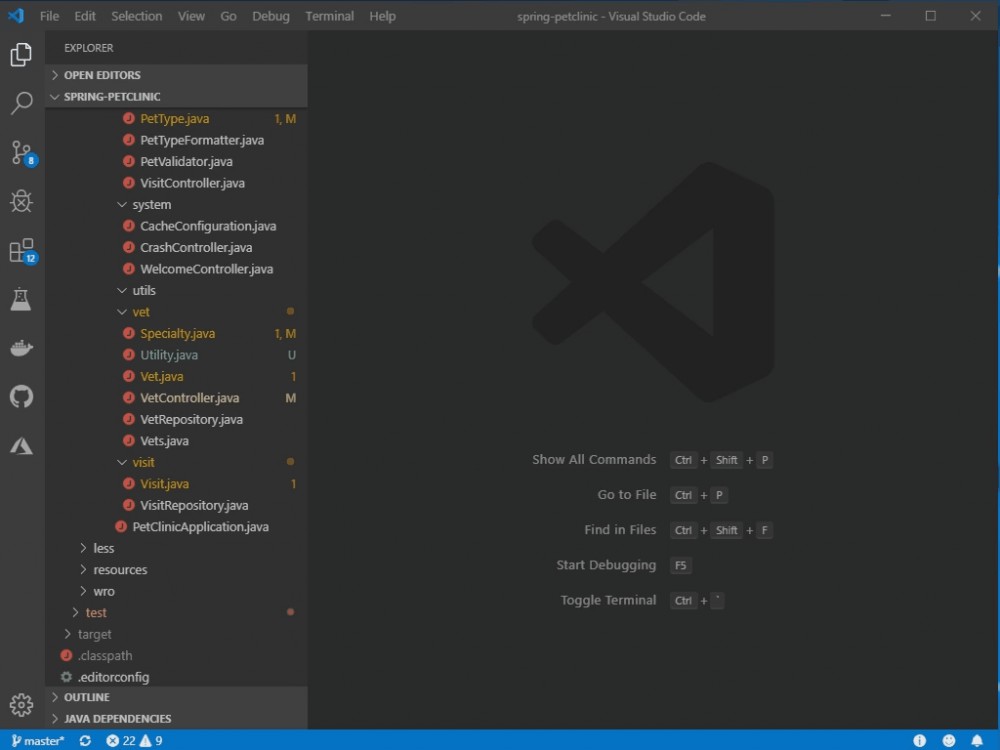This screenshot has height=750, width=1000.
Task: Collapse the SPRING-PETCLINIC section
Action: pyautogui.click(x=177, y=96)
